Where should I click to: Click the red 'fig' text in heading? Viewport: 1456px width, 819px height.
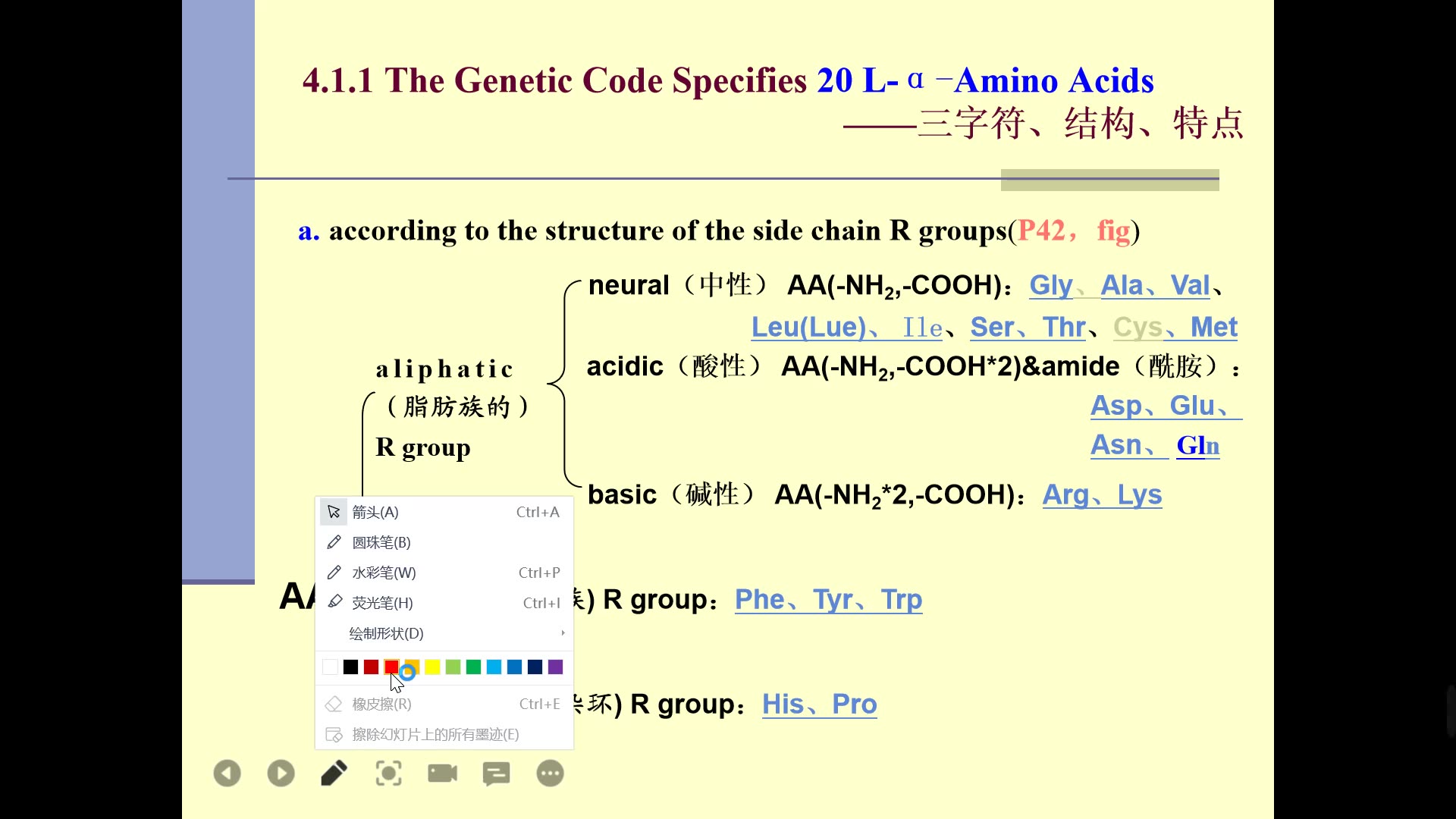point(1113,231)
